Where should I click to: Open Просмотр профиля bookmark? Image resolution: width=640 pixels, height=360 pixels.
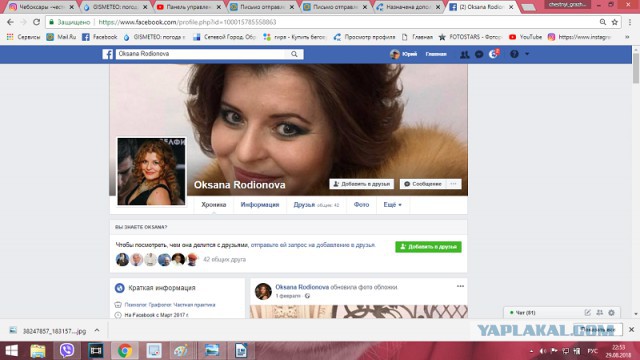[x=364, y=37]
